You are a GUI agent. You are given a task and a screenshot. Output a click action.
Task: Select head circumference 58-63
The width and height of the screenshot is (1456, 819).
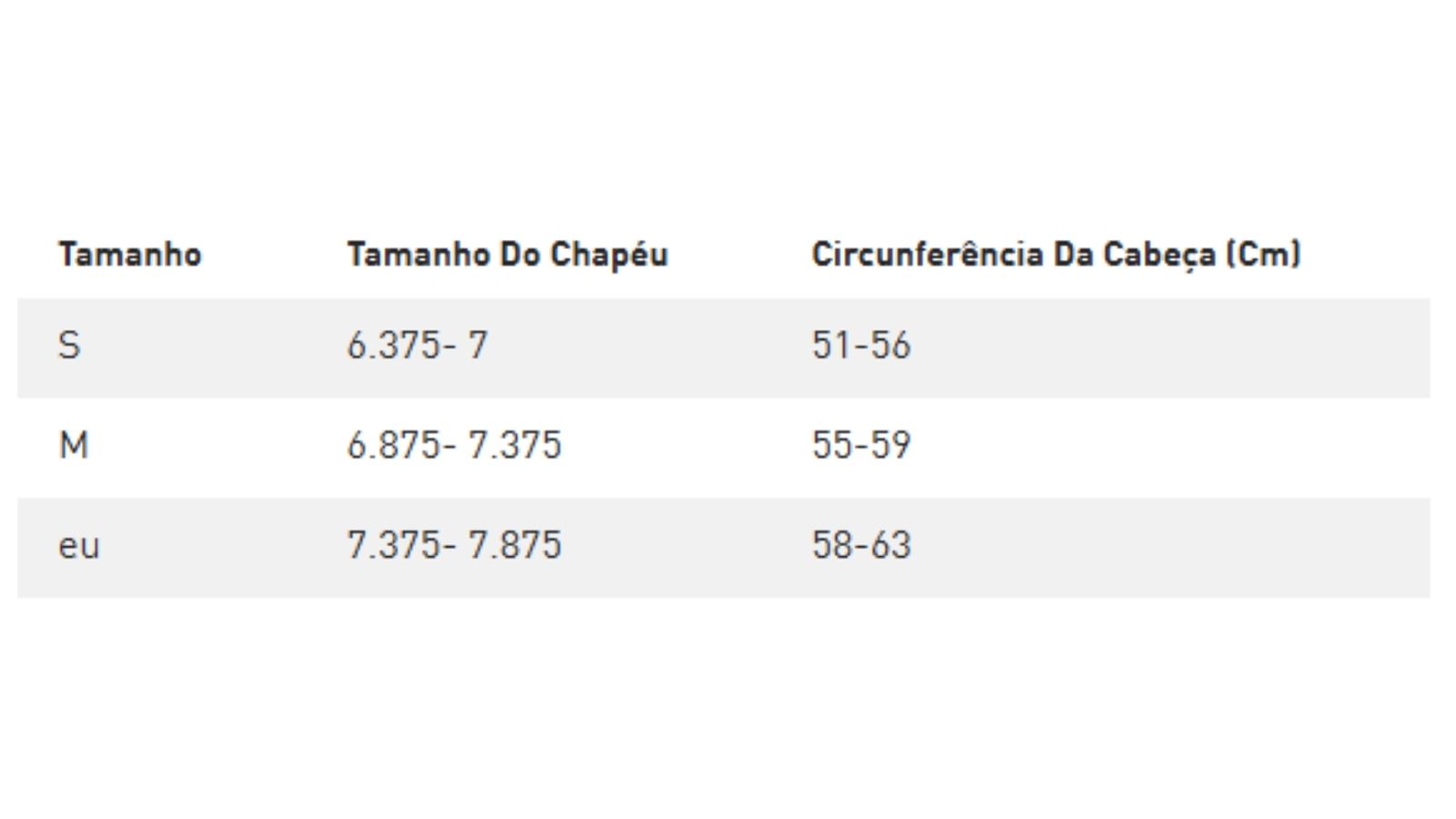[861, 546]
